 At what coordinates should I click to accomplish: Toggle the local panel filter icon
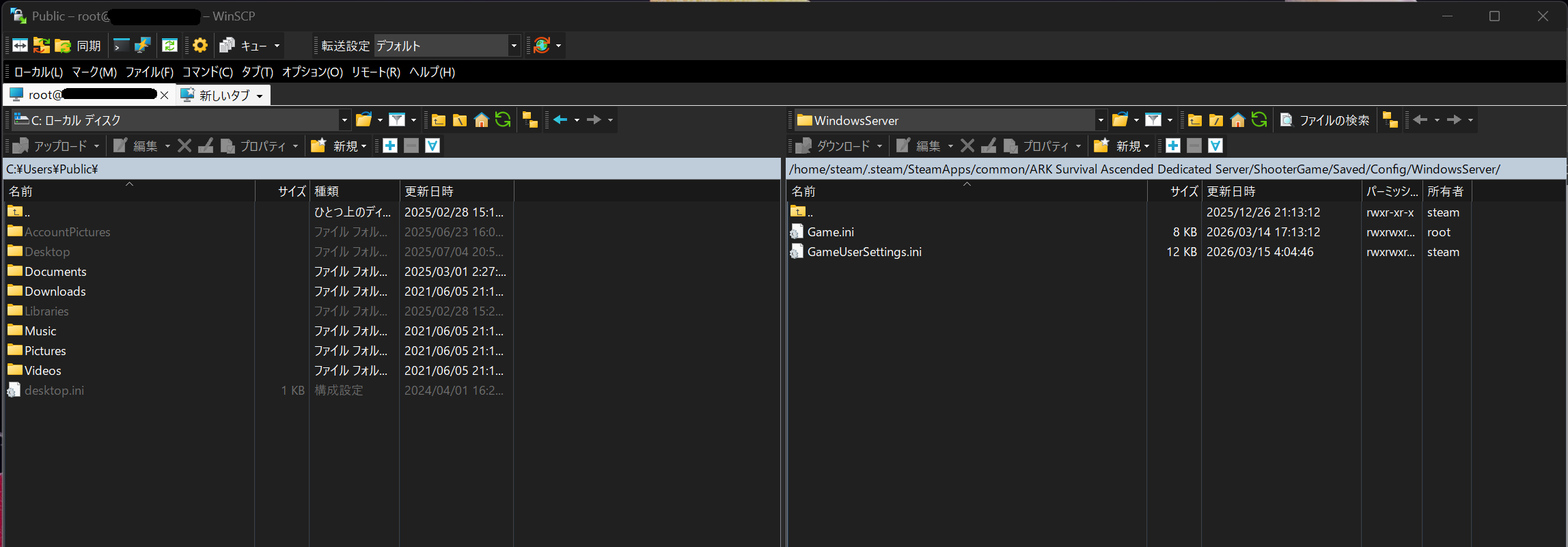(397, 120)
